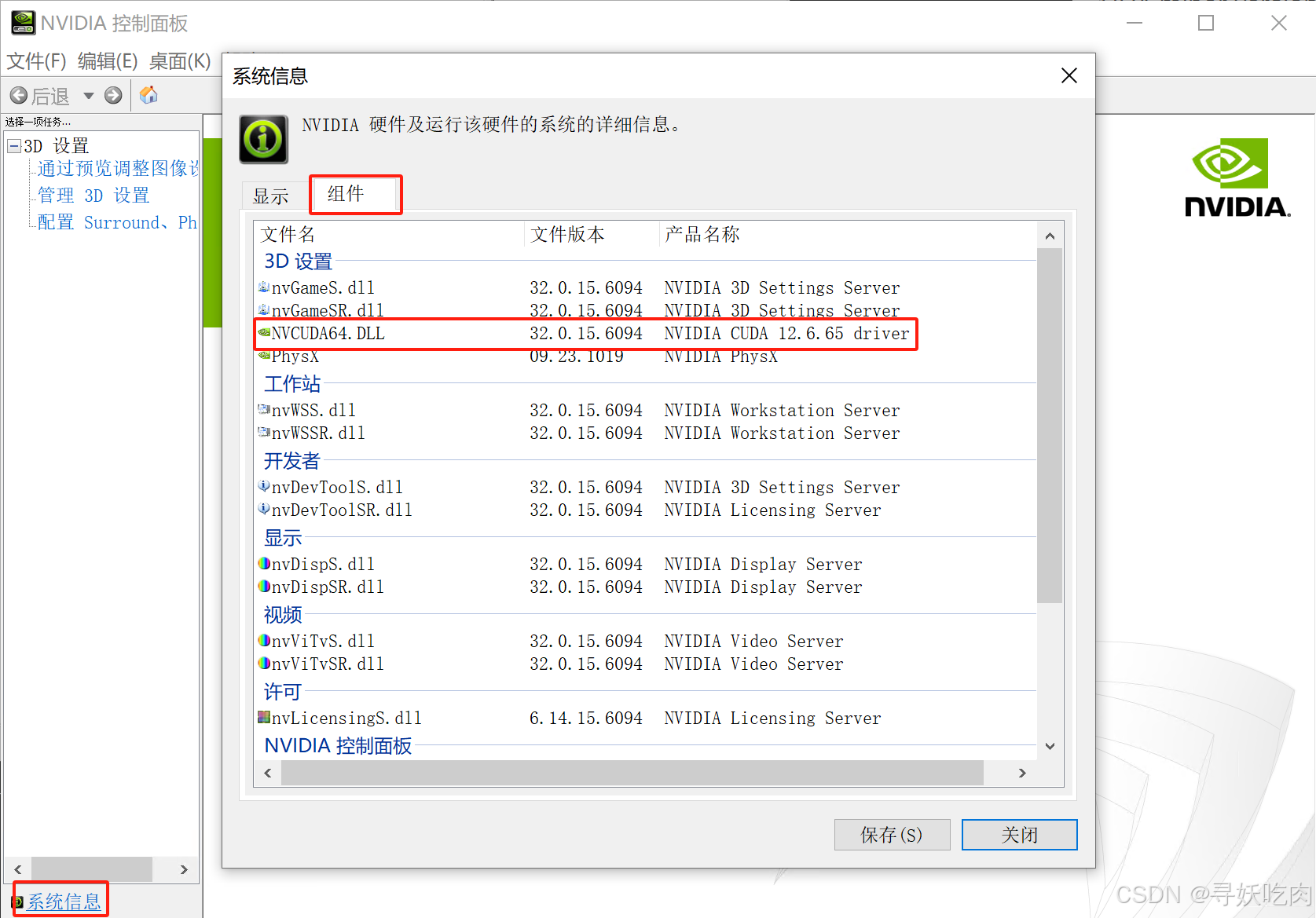
Task: Click the PhysX file icon
Action: tap(264, 356)
